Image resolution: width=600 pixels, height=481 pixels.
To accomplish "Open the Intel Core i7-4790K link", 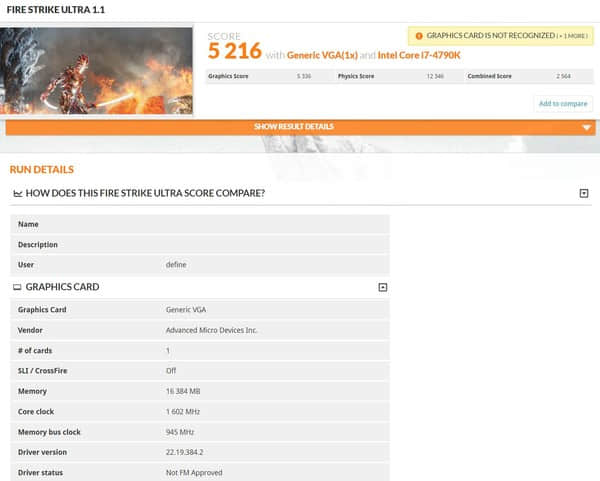I will point(419,55).
